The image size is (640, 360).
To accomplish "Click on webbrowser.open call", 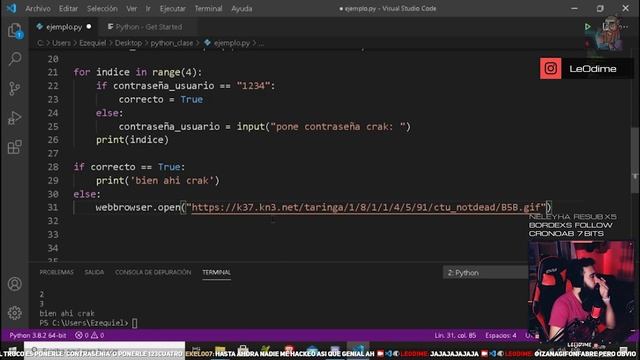I will 138,207.
